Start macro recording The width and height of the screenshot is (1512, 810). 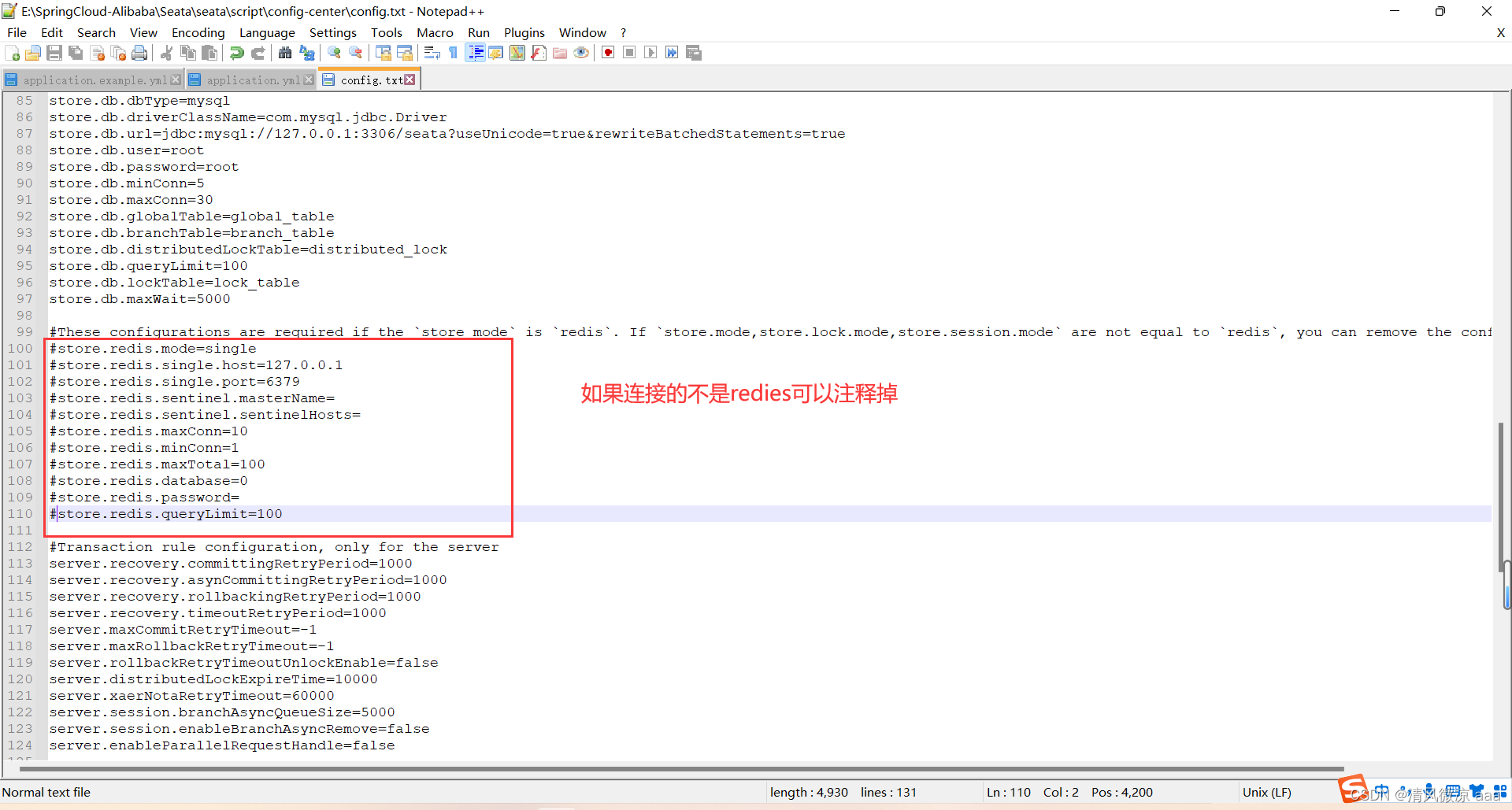click(608, 53)
